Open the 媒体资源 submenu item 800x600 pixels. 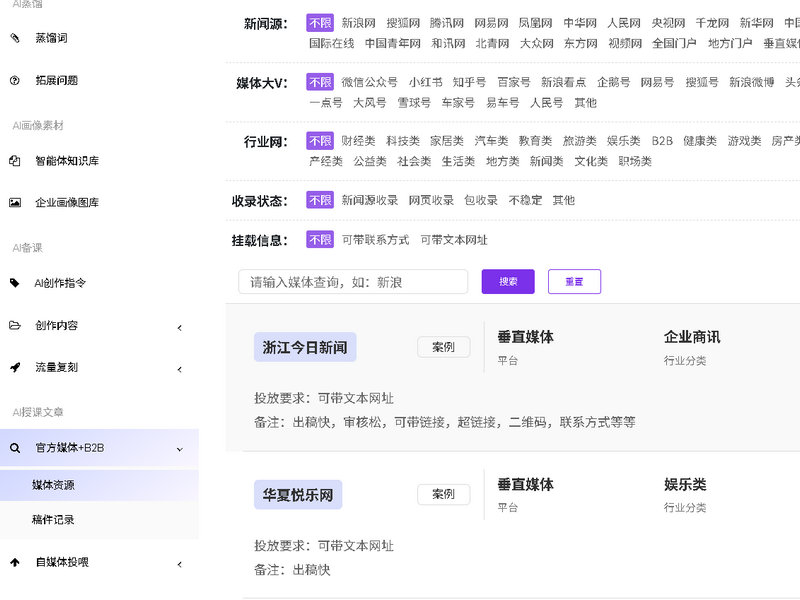point(53,485)
